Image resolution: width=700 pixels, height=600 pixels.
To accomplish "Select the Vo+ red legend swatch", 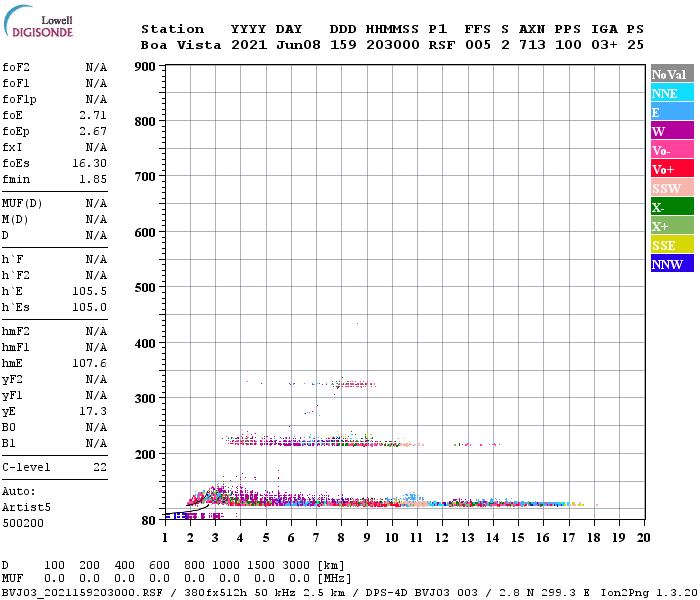I will pos(672,169).
